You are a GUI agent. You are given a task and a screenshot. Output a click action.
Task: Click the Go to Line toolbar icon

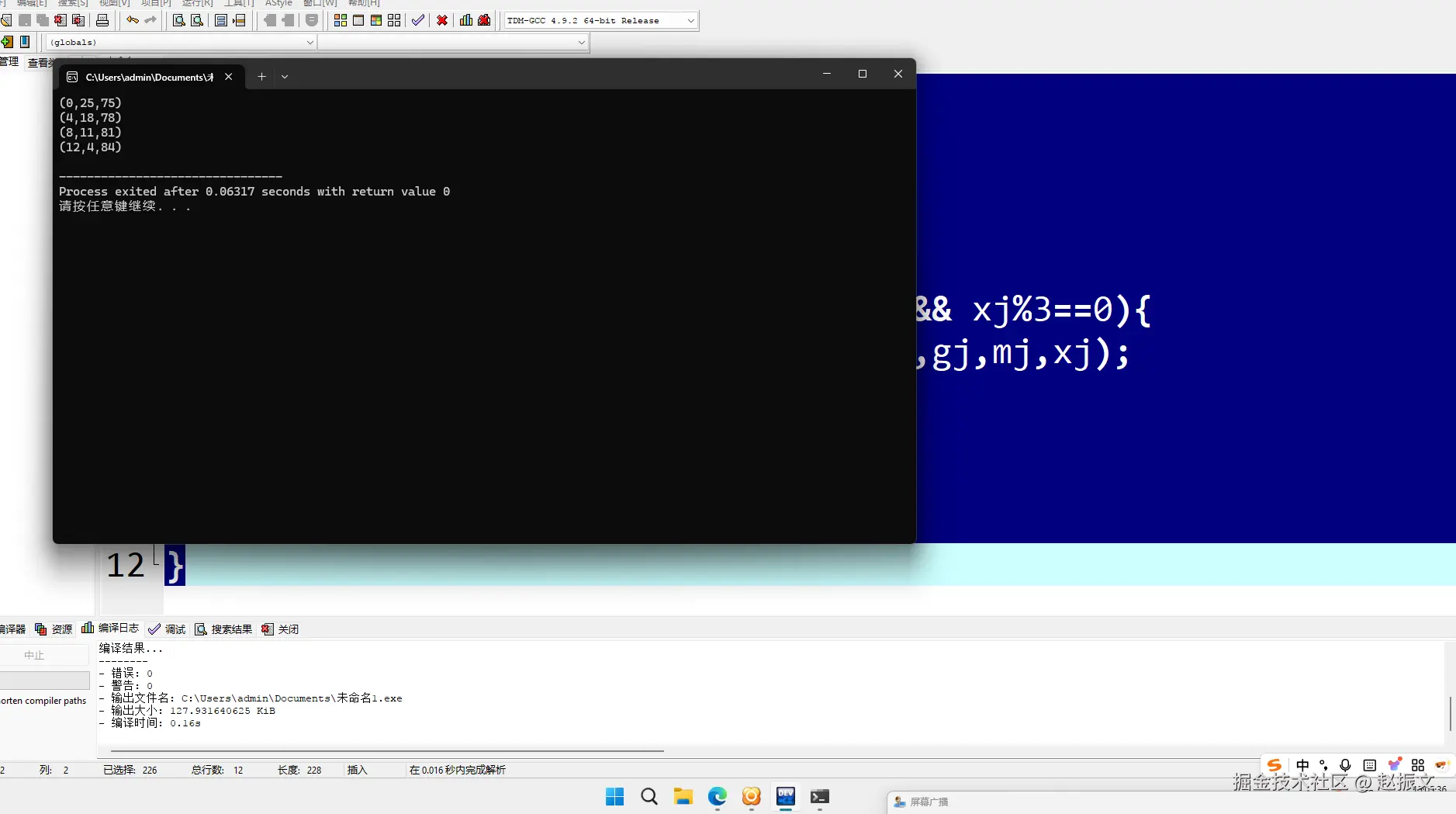tap(239, 20)
